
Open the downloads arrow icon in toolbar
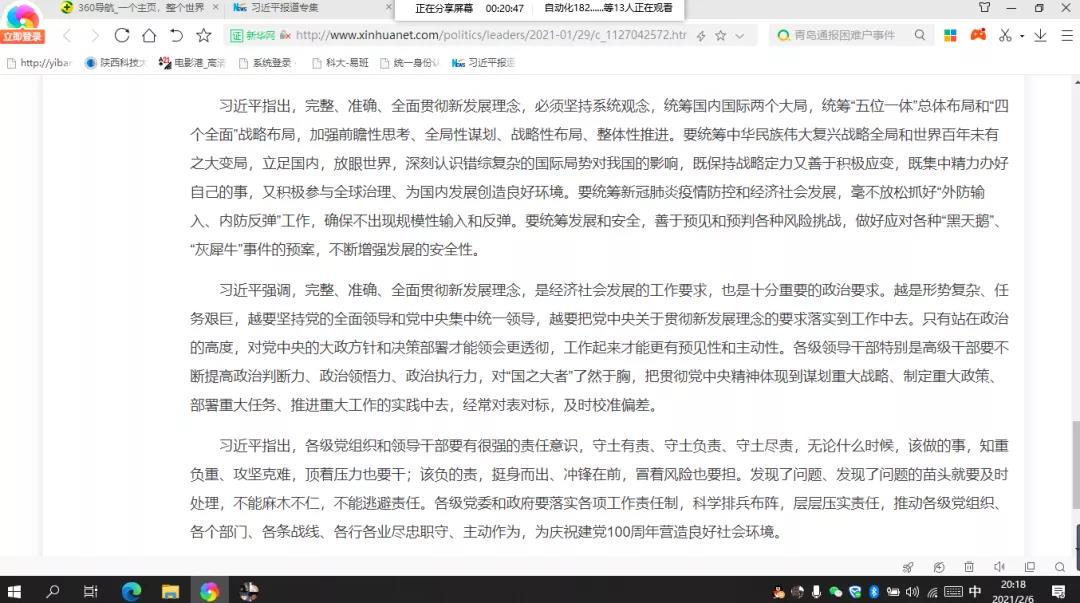1040,35
